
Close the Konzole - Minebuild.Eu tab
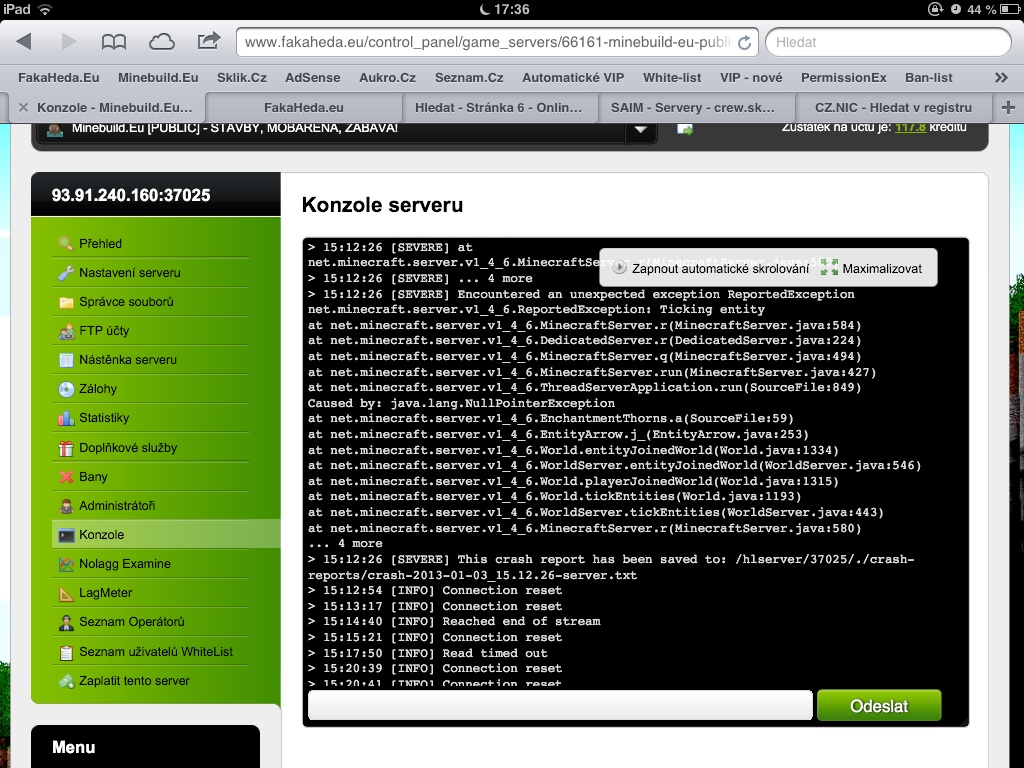click(23, 108)
